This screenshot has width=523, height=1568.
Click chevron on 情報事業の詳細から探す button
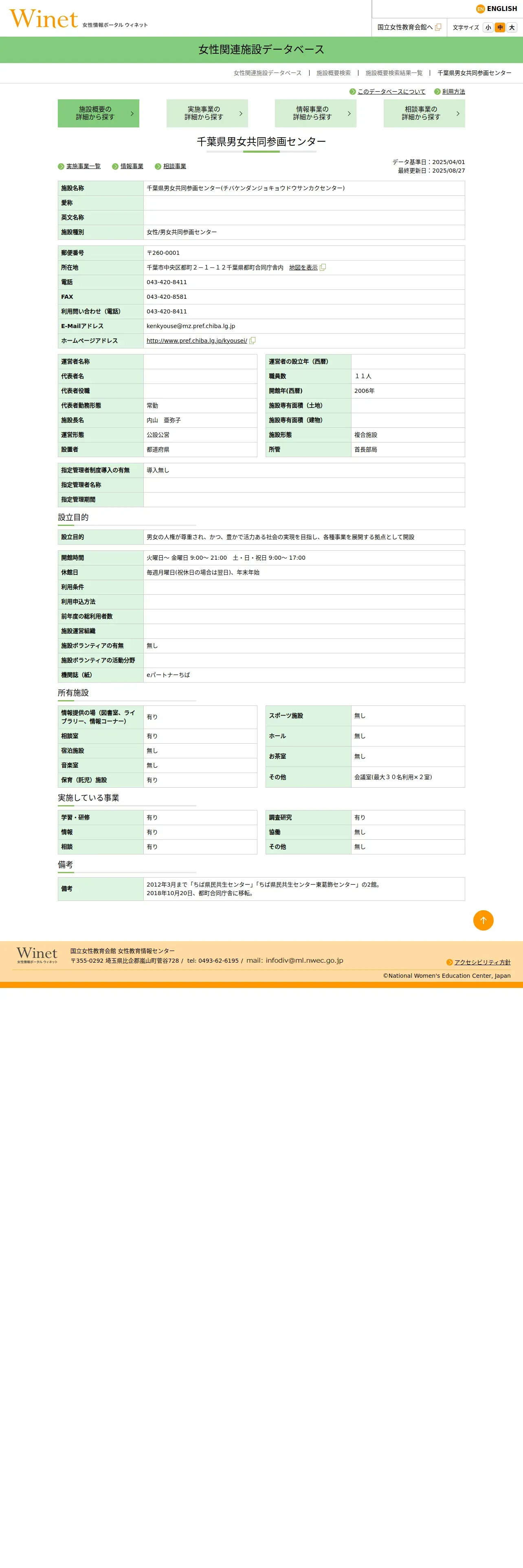pyautogui.click(x=349, y=113)
